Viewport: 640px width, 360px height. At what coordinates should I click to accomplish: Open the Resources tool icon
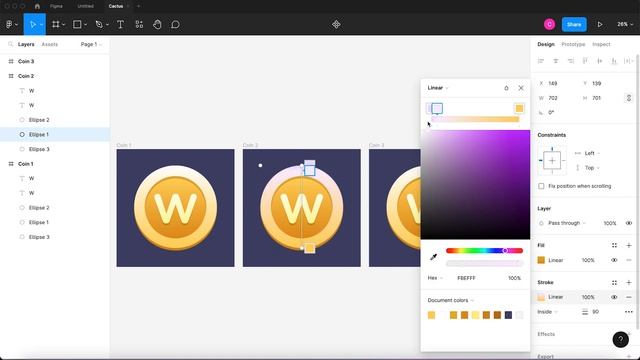(139, 24)
